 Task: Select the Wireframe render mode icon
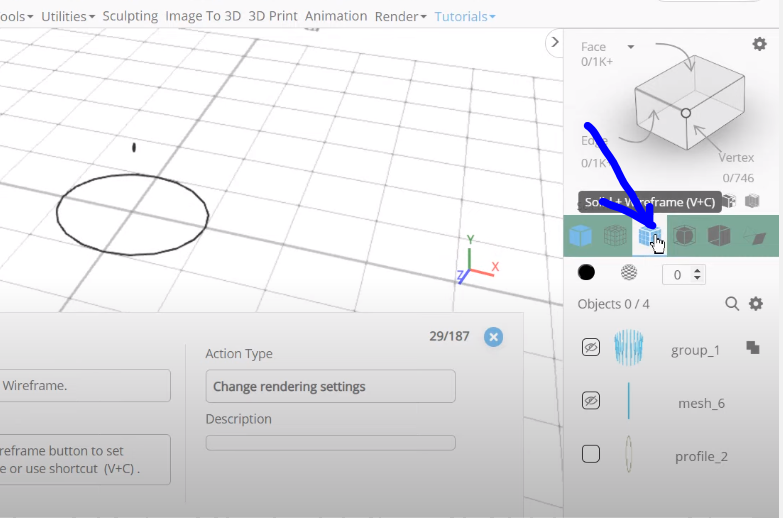click(x=615, y=236)
